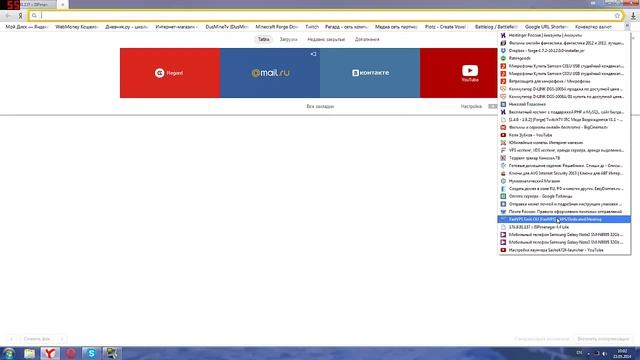This screenshot has width=640, height=360.
Task: Select 'Бесплатный хостинг с PHP и MySQL' entry
Action: pos(564,112)
